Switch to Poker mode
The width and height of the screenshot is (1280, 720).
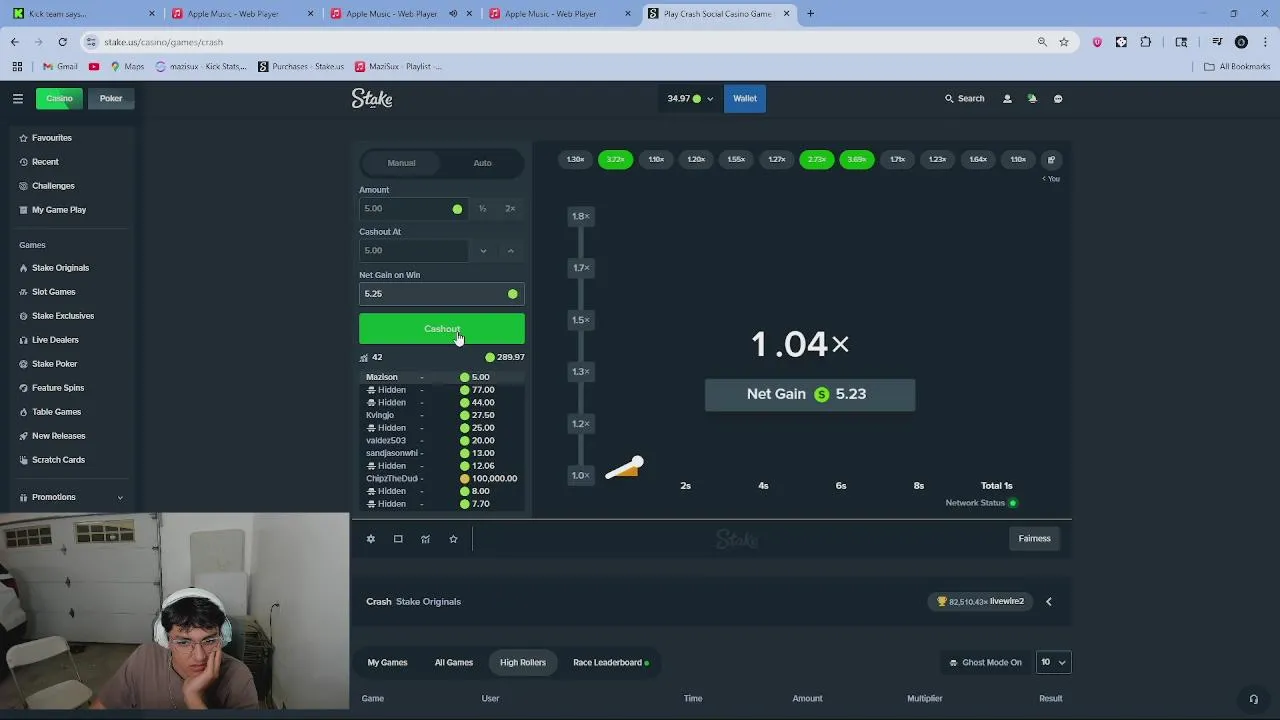[x=111, y=98]
